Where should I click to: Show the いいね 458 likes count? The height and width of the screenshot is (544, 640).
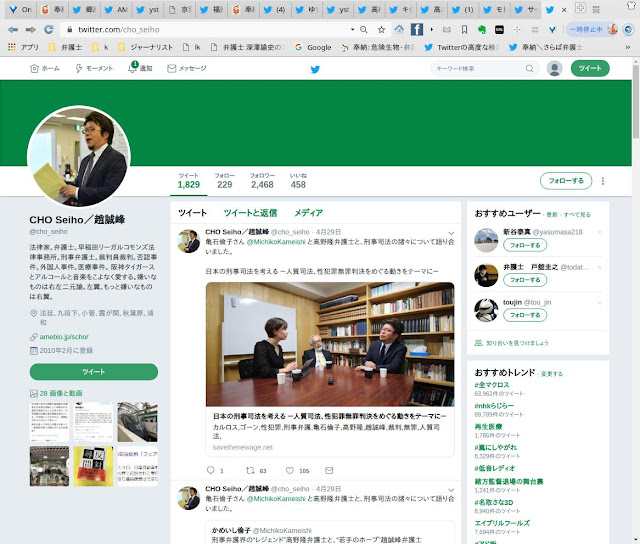(298, 181)
